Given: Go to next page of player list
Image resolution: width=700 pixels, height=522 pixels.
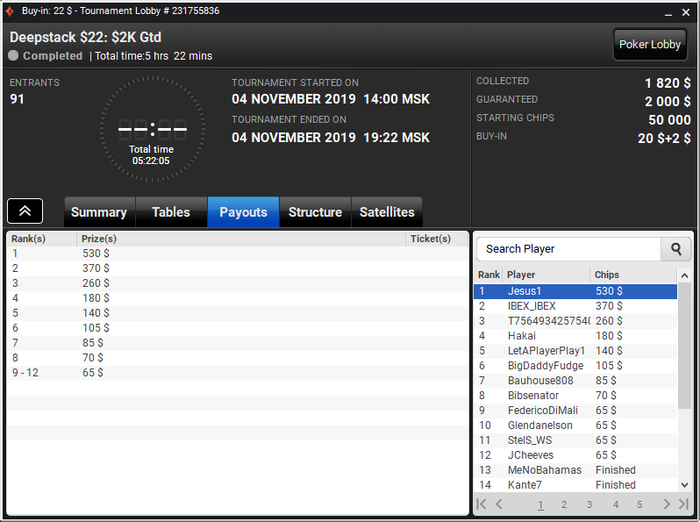Looking at the screenshot, I should [x=666, y=504].
